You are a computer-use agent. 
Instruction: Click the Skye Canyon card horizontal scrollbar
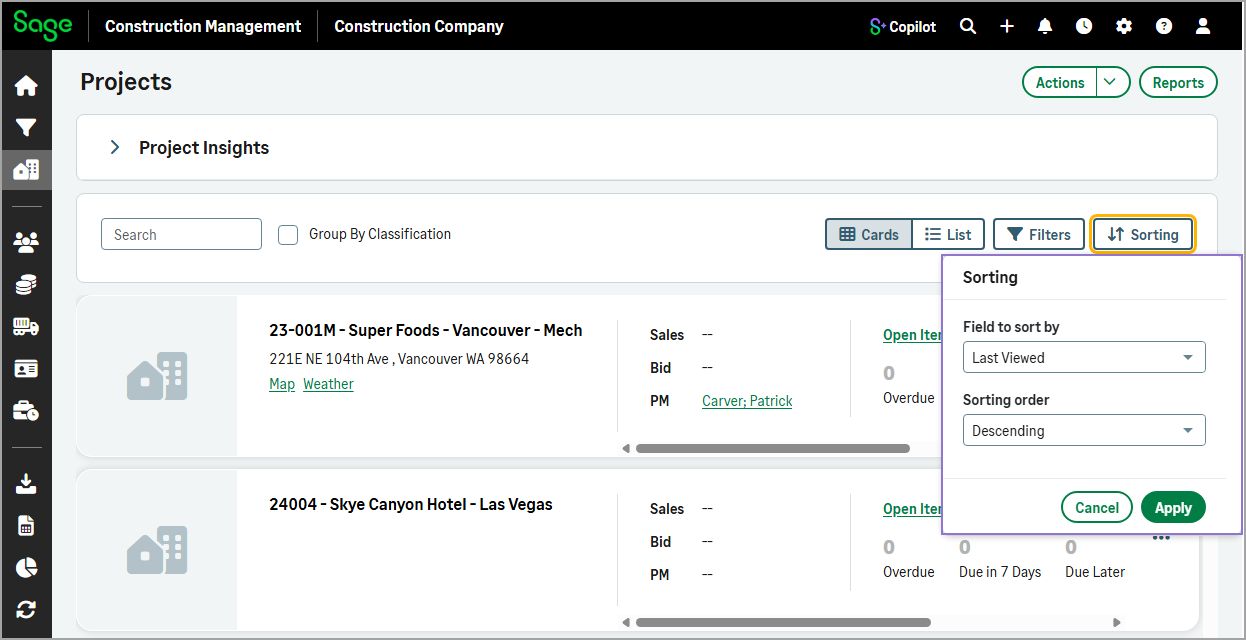783,623
